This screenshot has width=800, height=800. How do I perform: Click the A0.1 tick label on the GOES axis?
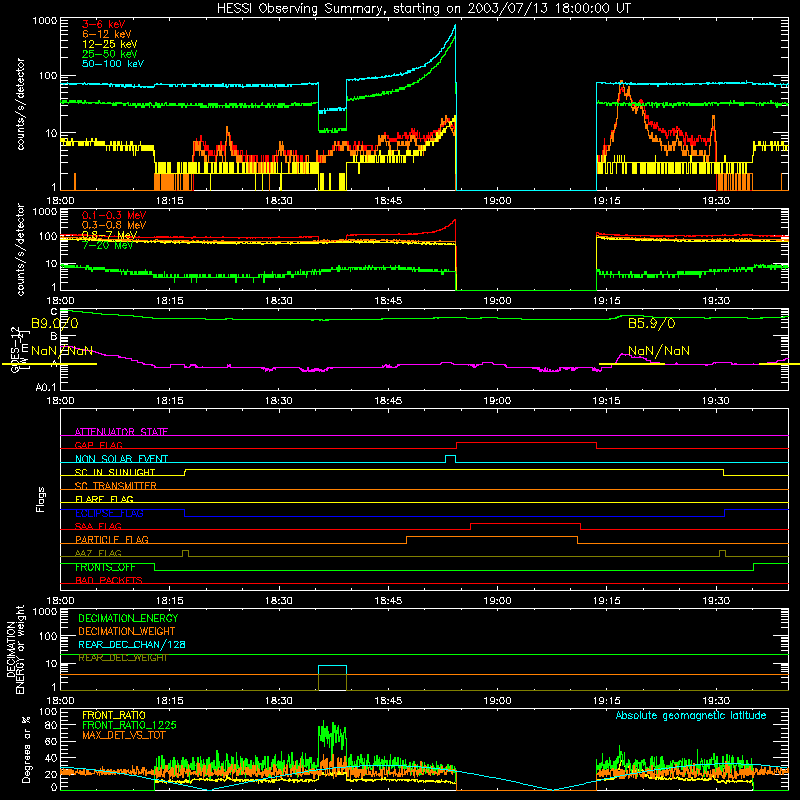coord(46,388)
